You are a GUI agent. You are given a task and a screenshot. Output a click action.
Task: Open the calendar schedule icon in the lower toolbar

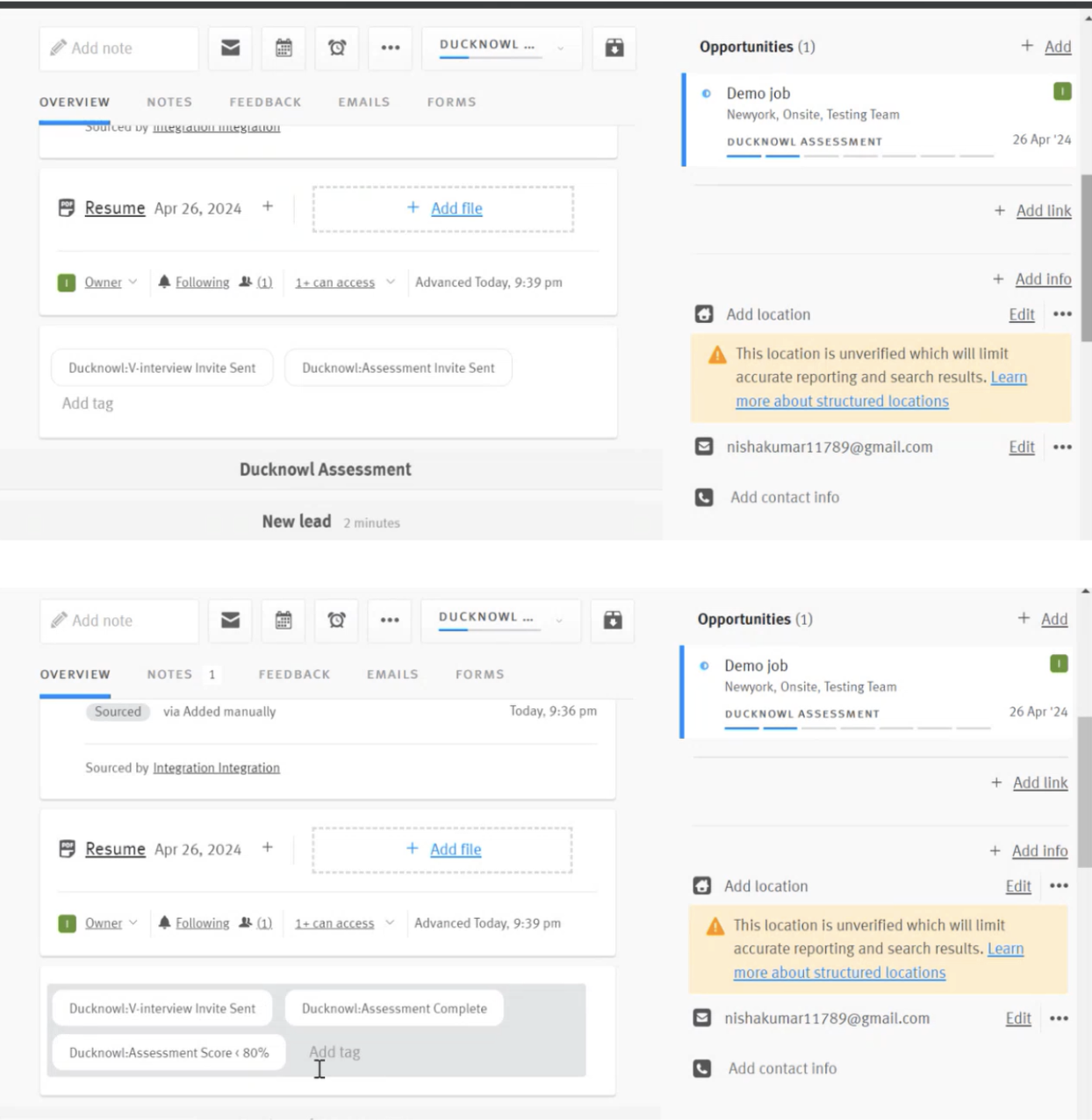tap(284, 621)
